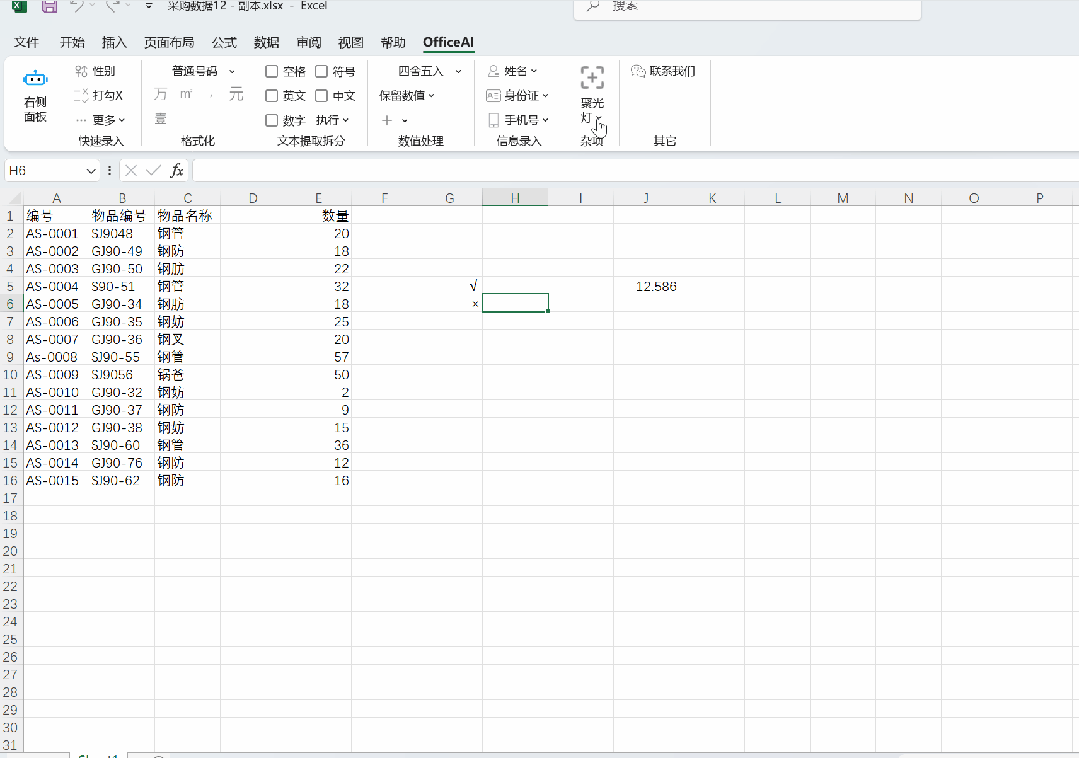
Task: Toggle the 中文 checkbox
Action: click(x=321, y=96)
